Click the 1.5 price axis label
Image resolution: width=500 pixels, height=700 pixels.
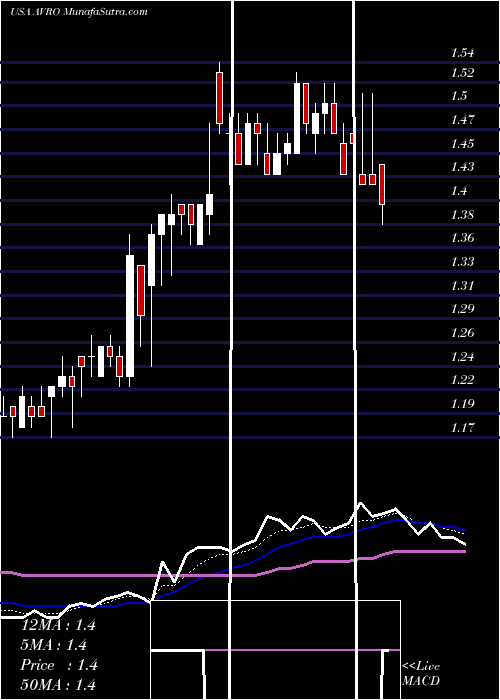459,96
